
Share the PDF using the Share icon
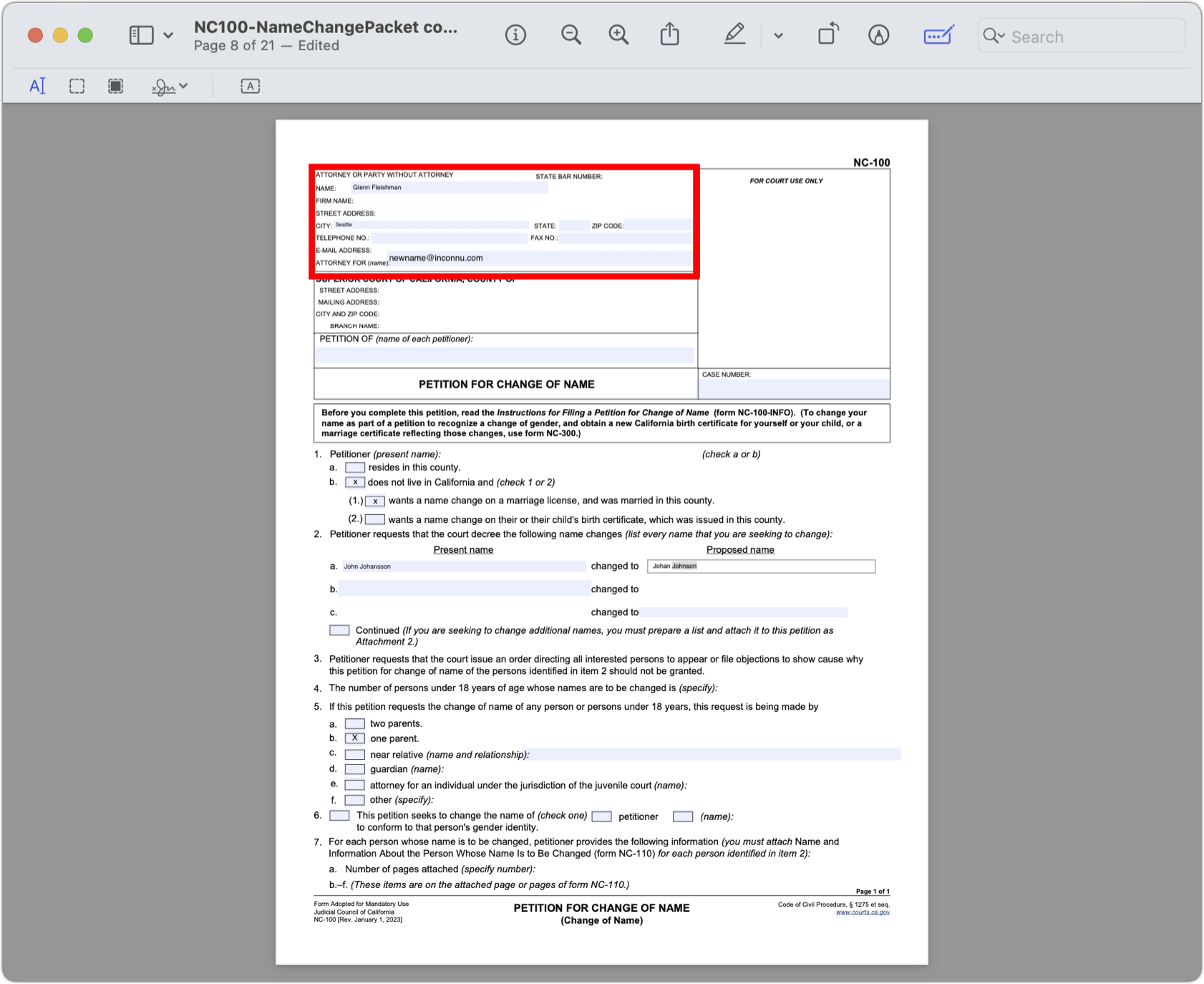pyautogui.click(x=669, y=34)
